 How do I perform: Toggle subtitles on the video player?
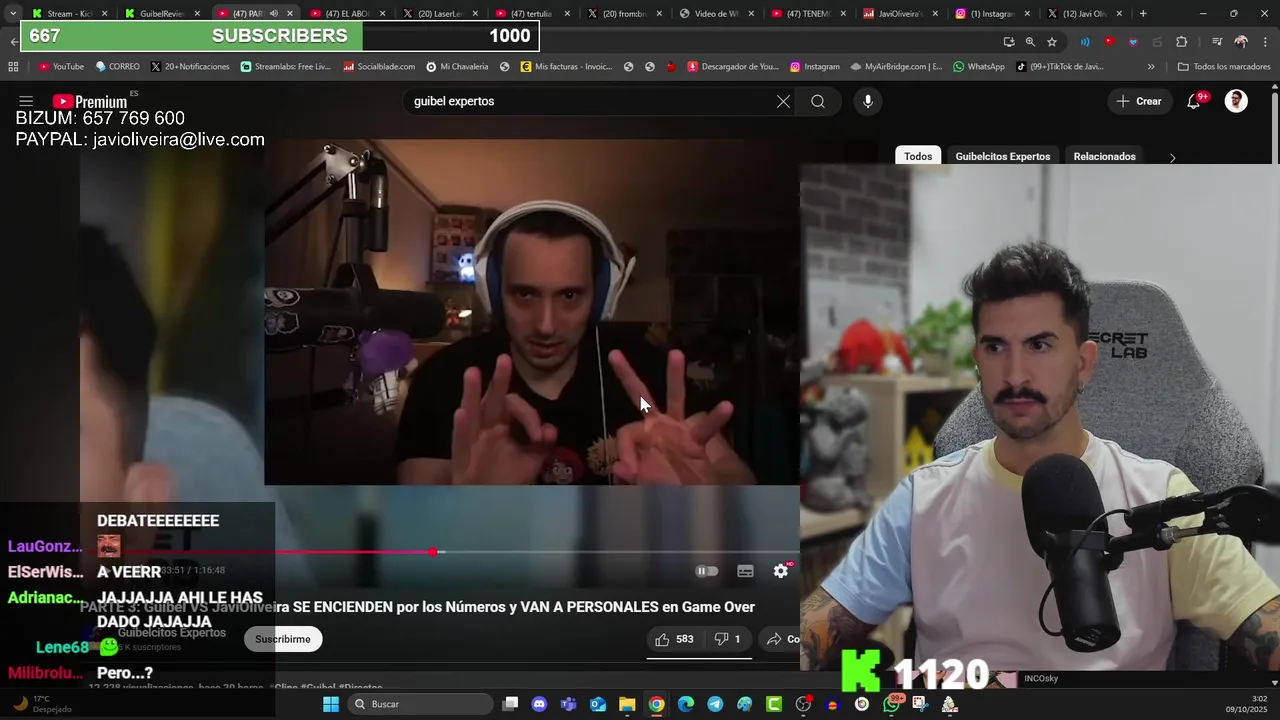745,571
